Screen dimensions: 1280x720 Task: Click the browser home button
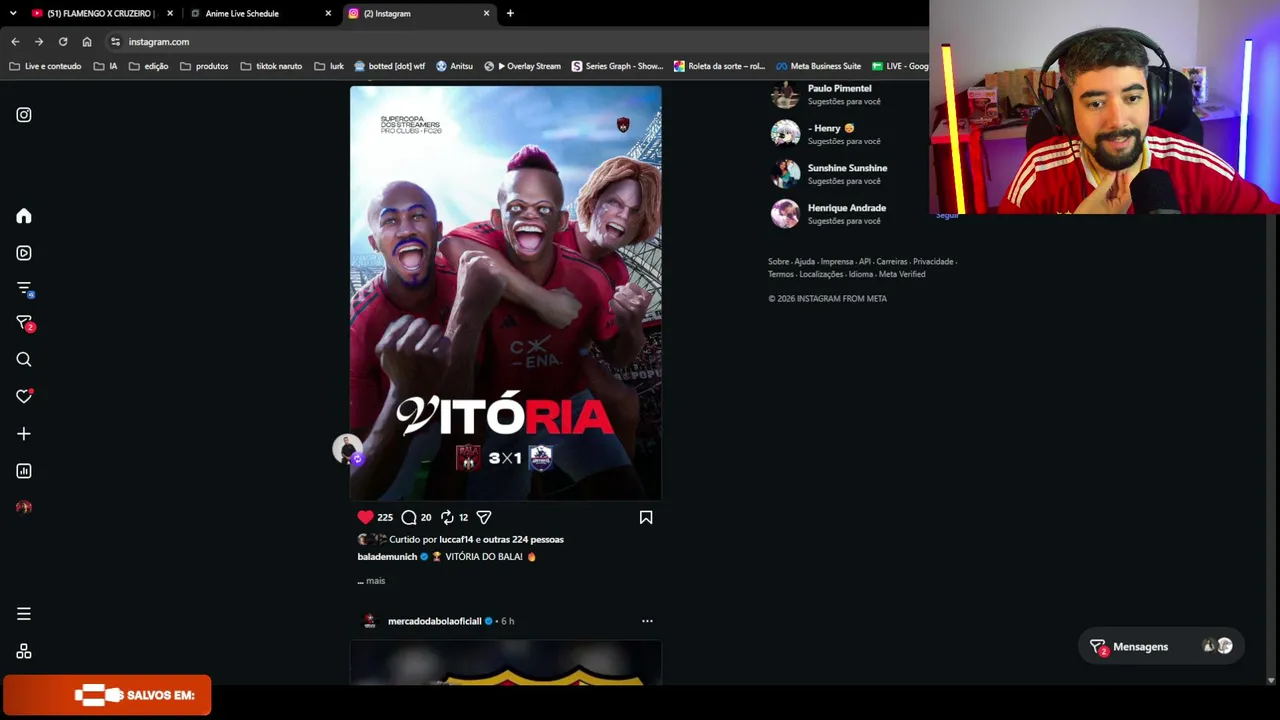[87, 42]
